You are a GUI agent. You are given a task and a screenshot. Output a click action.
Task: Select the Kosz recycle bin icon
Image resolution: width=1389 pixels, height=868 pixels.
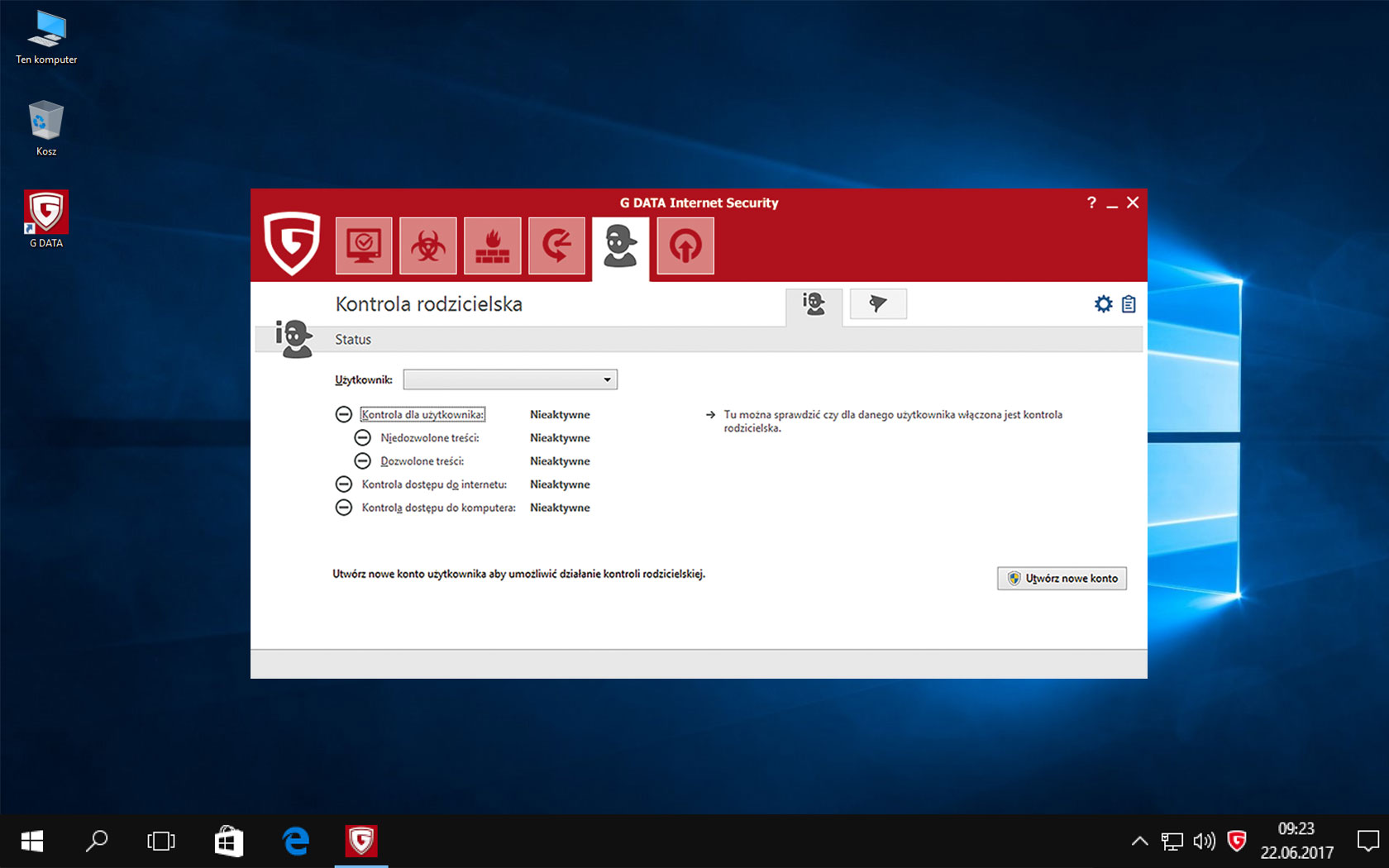(x=46, y=129)
